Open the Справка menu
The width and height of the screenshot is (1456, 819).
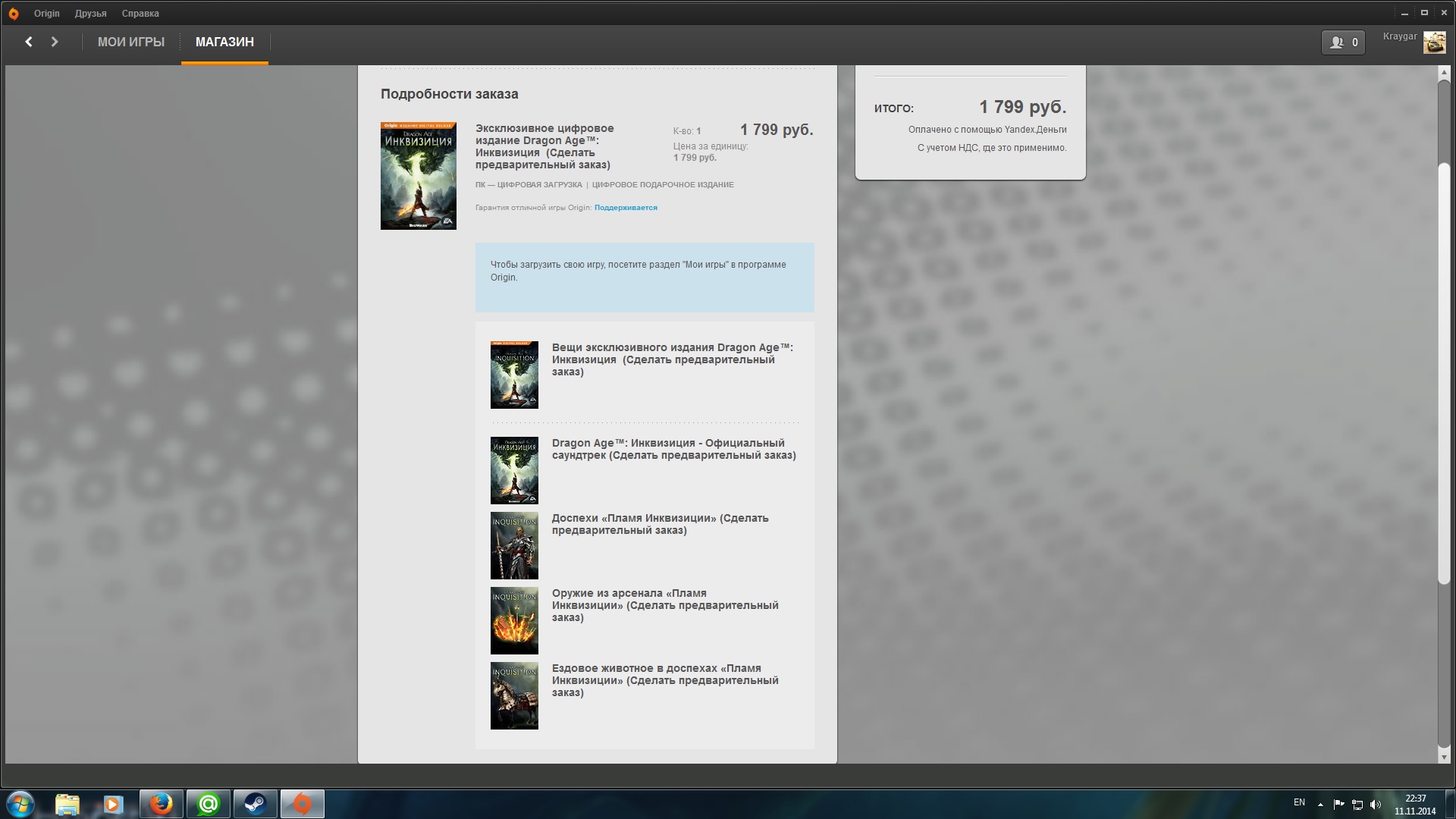click(x=140, y=14)
